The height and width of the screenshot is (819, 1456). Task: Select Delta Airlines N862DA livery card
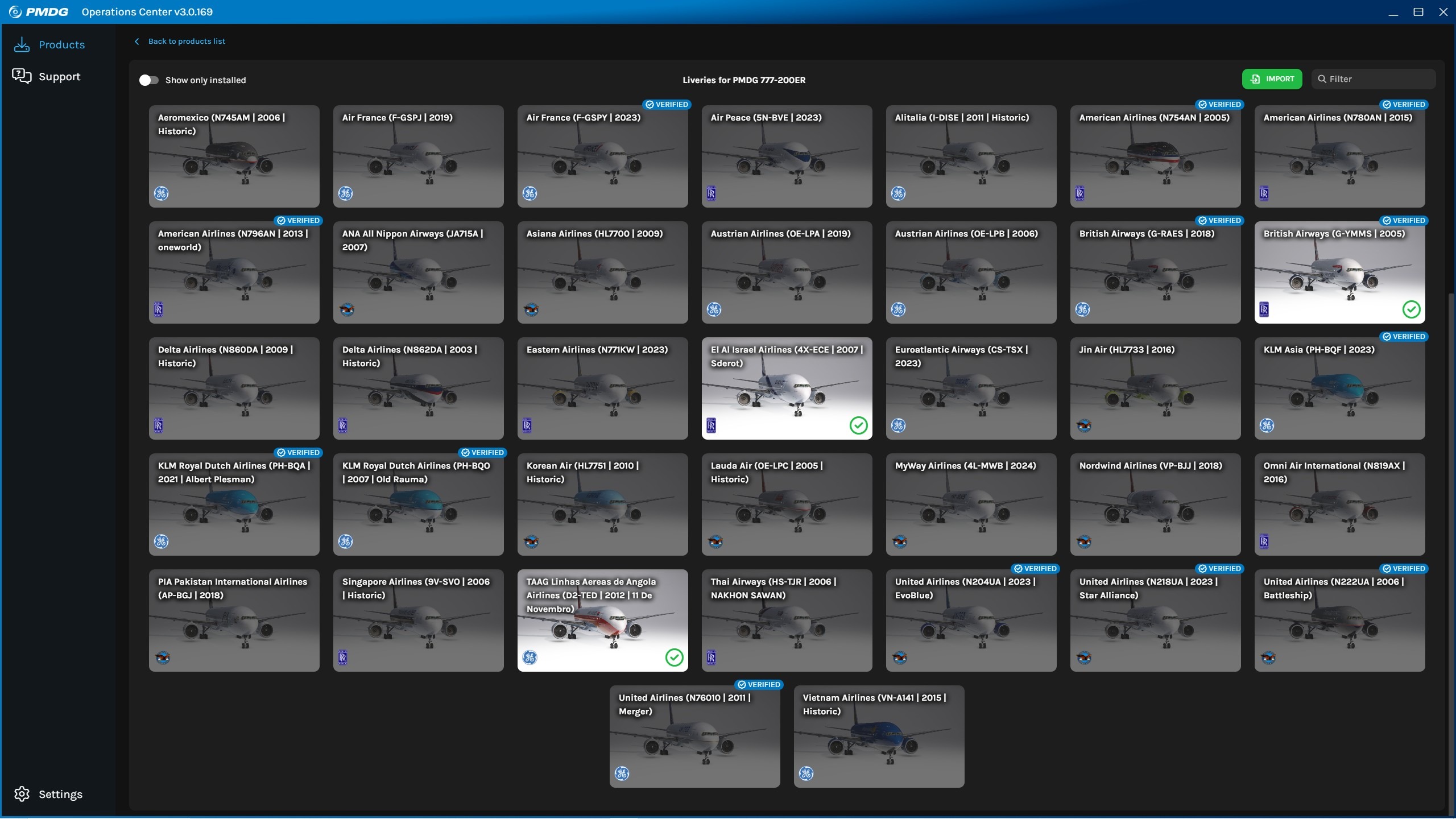(x=418, y=388)
